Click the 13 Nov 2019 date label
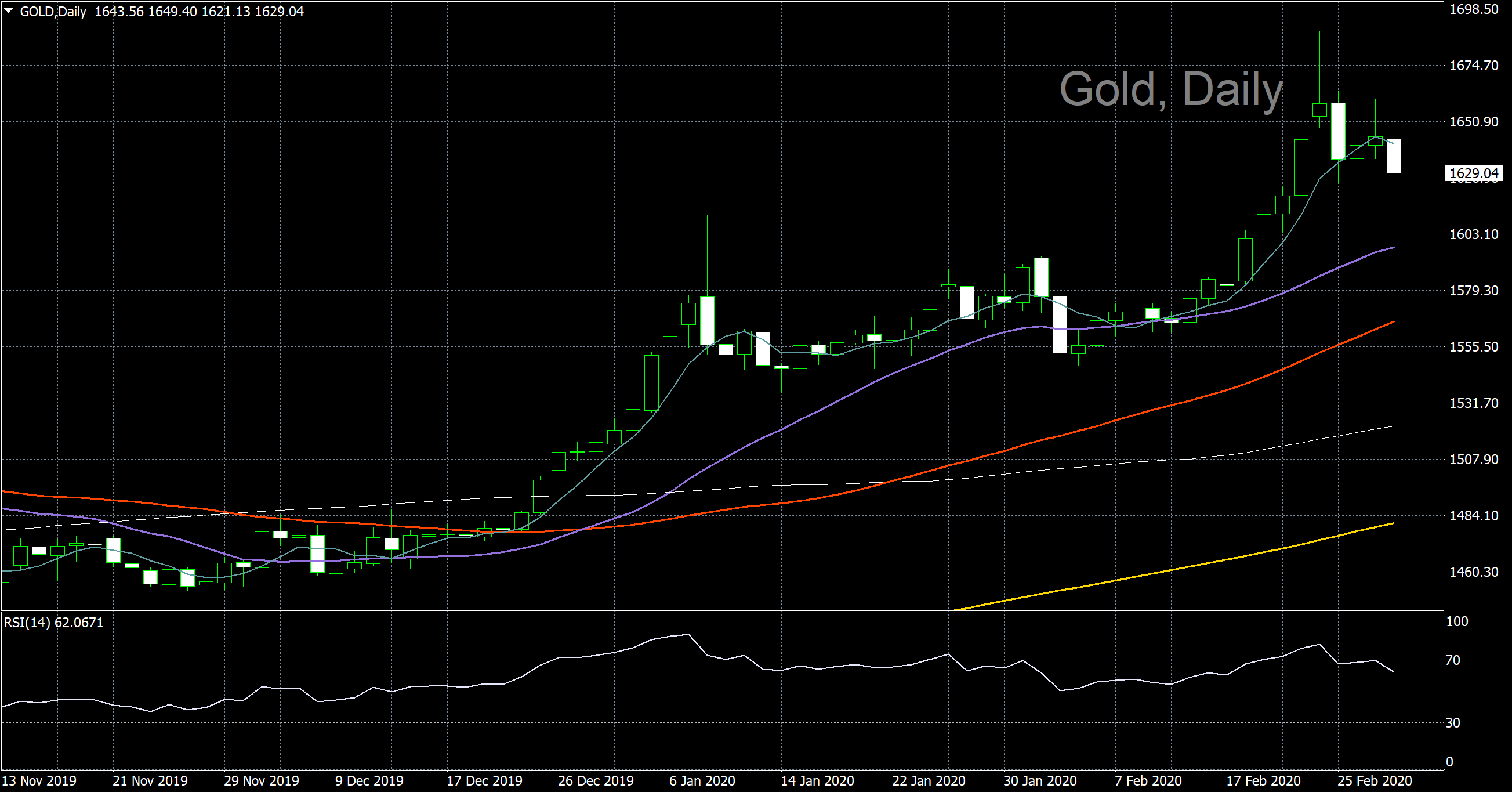The width and height of the screenshot is (1512, 792). (x=39, y=781)
